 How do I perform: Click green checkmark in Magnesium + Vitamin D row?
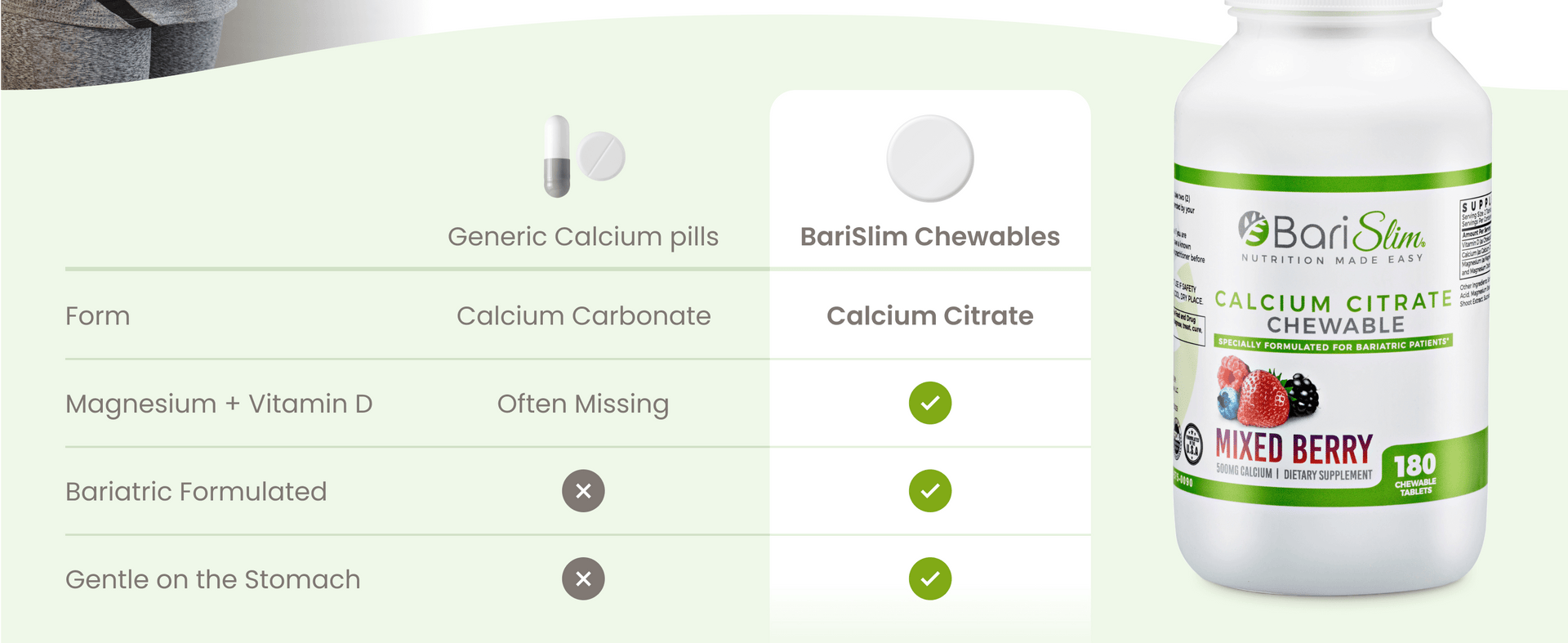pos(930,403)
